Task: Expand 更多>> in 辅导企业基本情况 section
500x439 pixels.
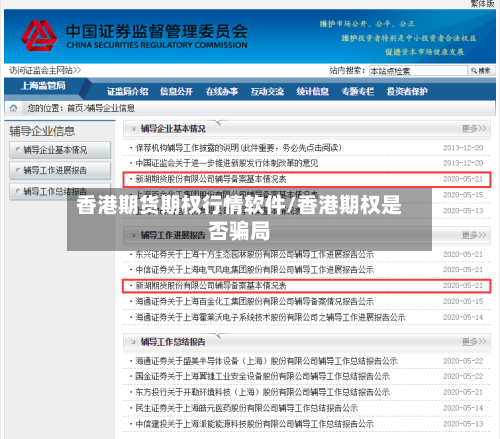Action: 474,128
